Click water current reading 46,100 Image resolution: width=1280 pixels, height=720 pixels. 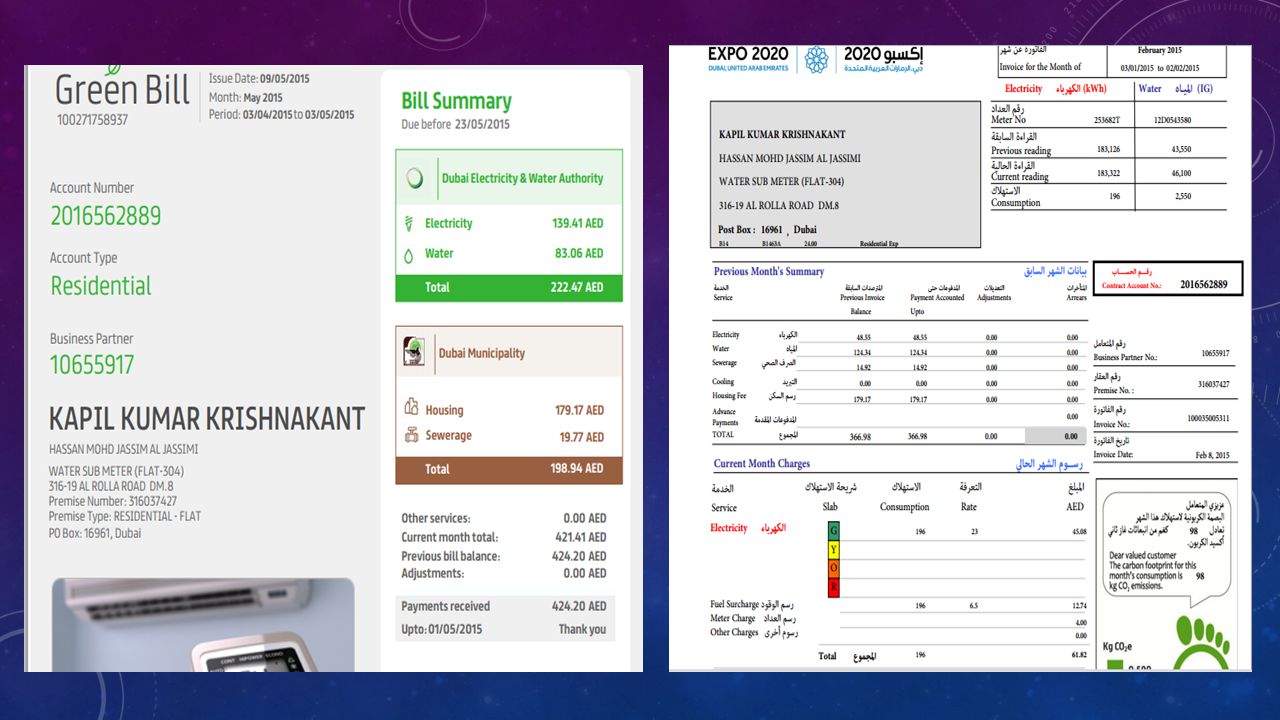1181,173
